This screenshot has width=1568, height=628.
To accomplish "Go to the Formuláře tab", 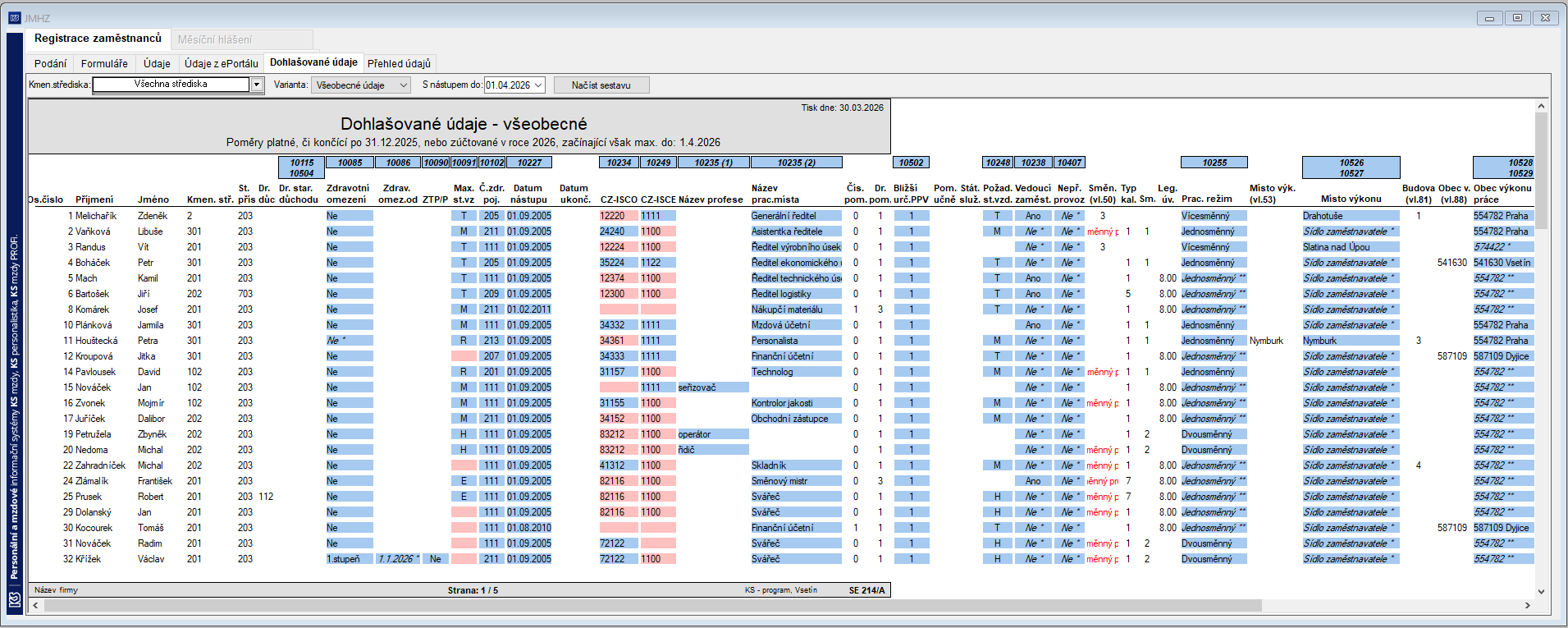I will coord(104,63).
